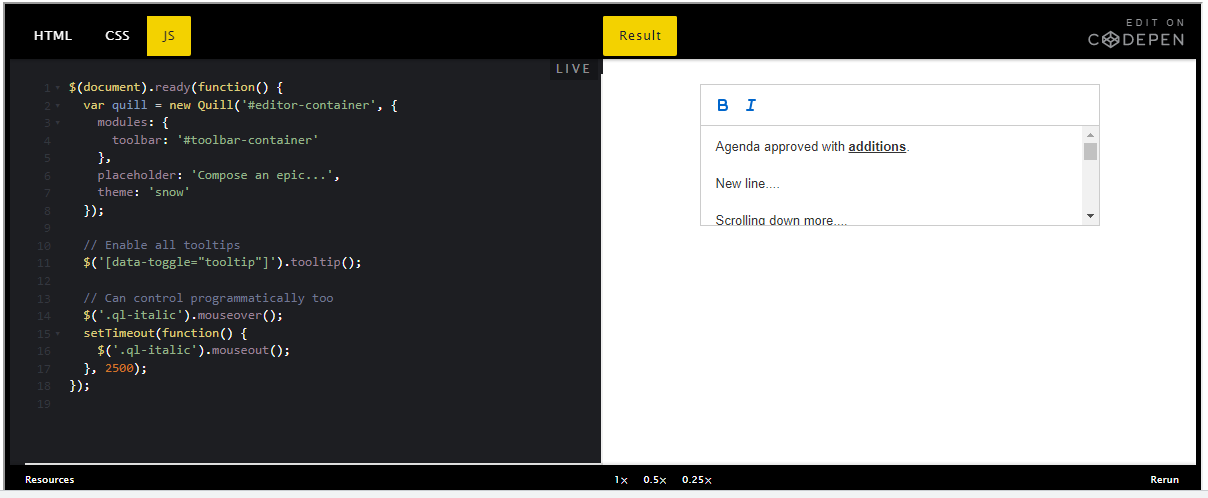Select the JS tab

[169, 35]
